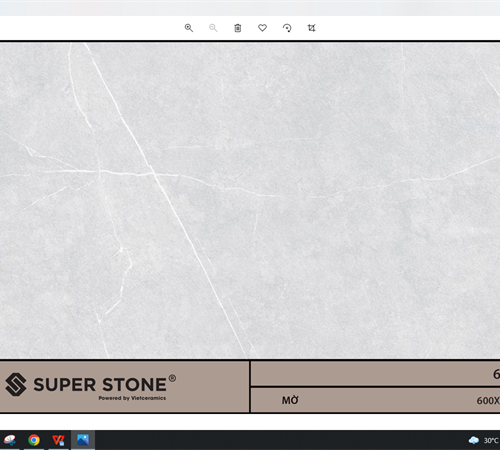The image size is (500, 450).
Task: Open the first taskbar app with gears
Action: (9, 440)
